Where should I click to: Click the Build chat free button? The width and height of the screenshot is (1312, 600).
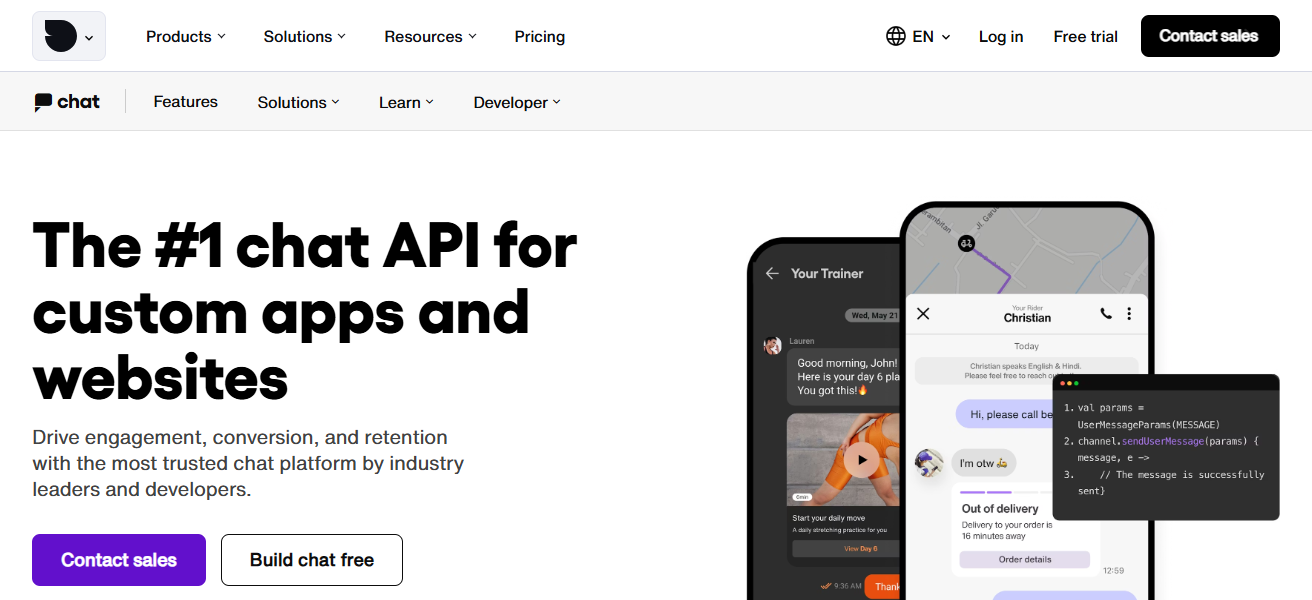pyautogui.click(x=312, y=560)
